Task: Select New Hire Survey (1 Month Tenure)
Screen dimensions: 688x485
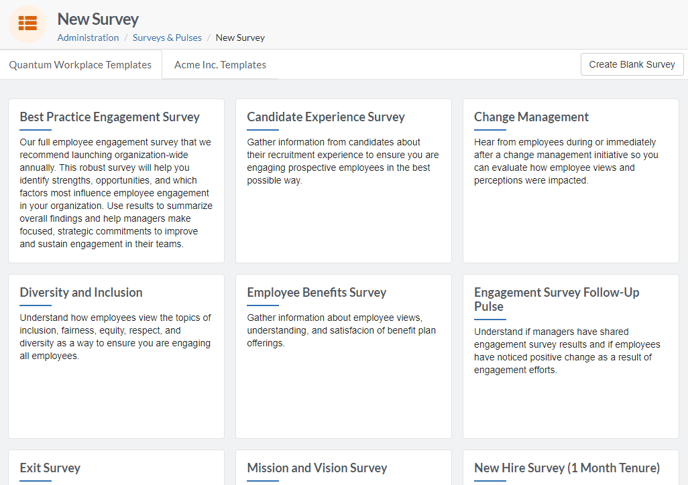Action: point(571,468)
